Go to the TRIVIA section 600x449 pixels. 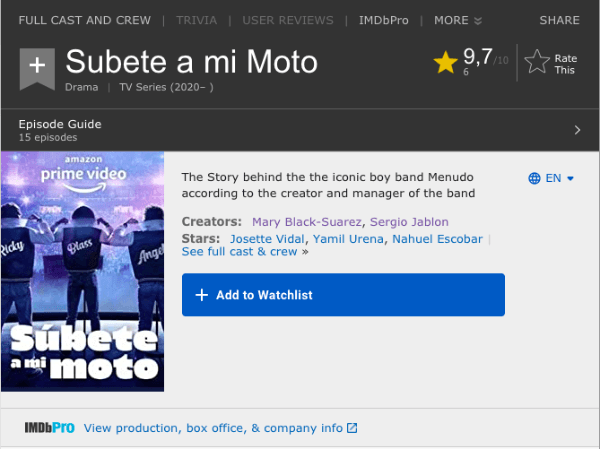click(196, 20)
